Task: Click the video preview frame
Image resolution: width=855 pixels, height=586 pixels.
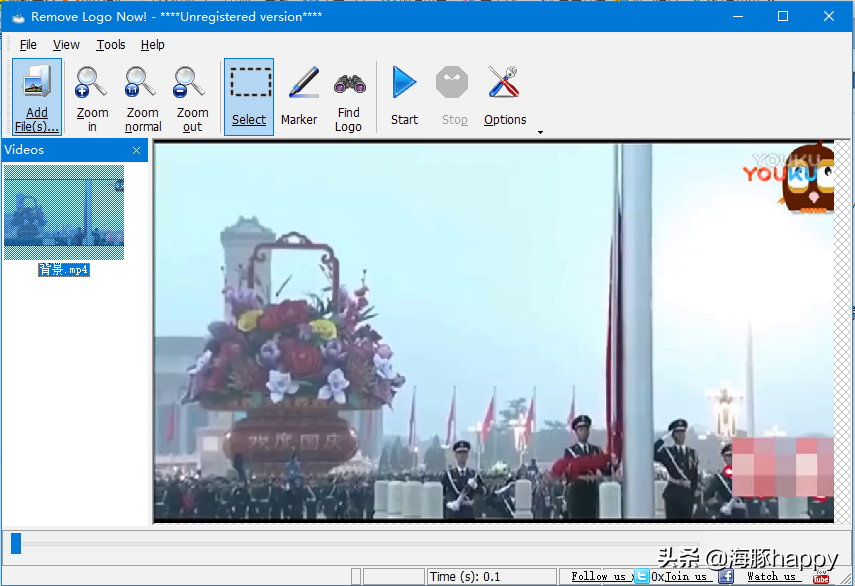Action: pyautogui.click(x=493, y=332)
